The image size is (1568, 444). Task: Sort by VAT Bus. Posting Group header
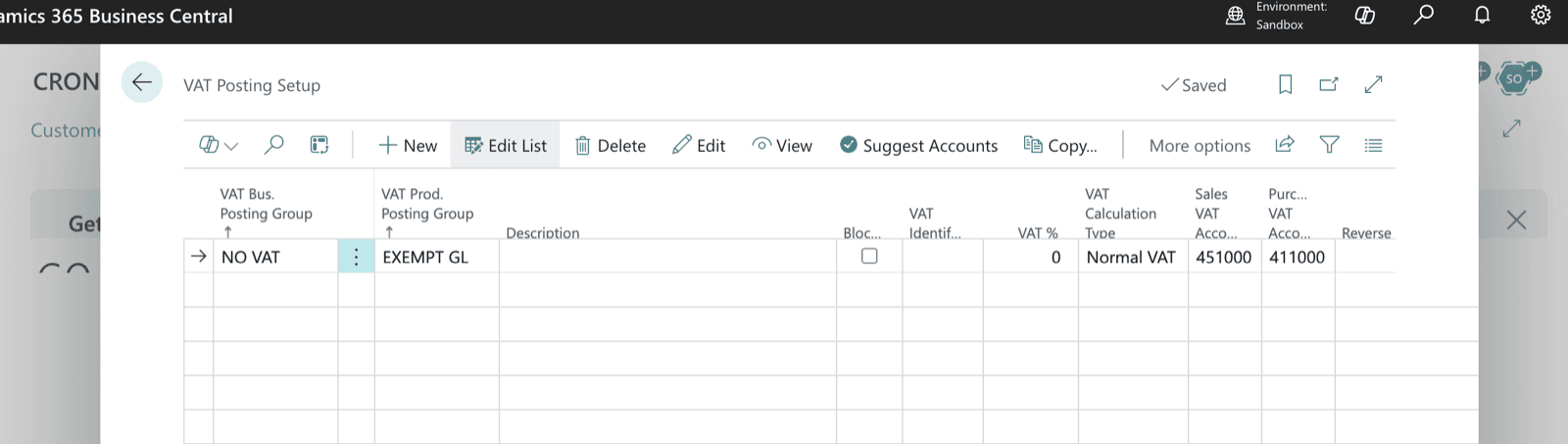267,213
